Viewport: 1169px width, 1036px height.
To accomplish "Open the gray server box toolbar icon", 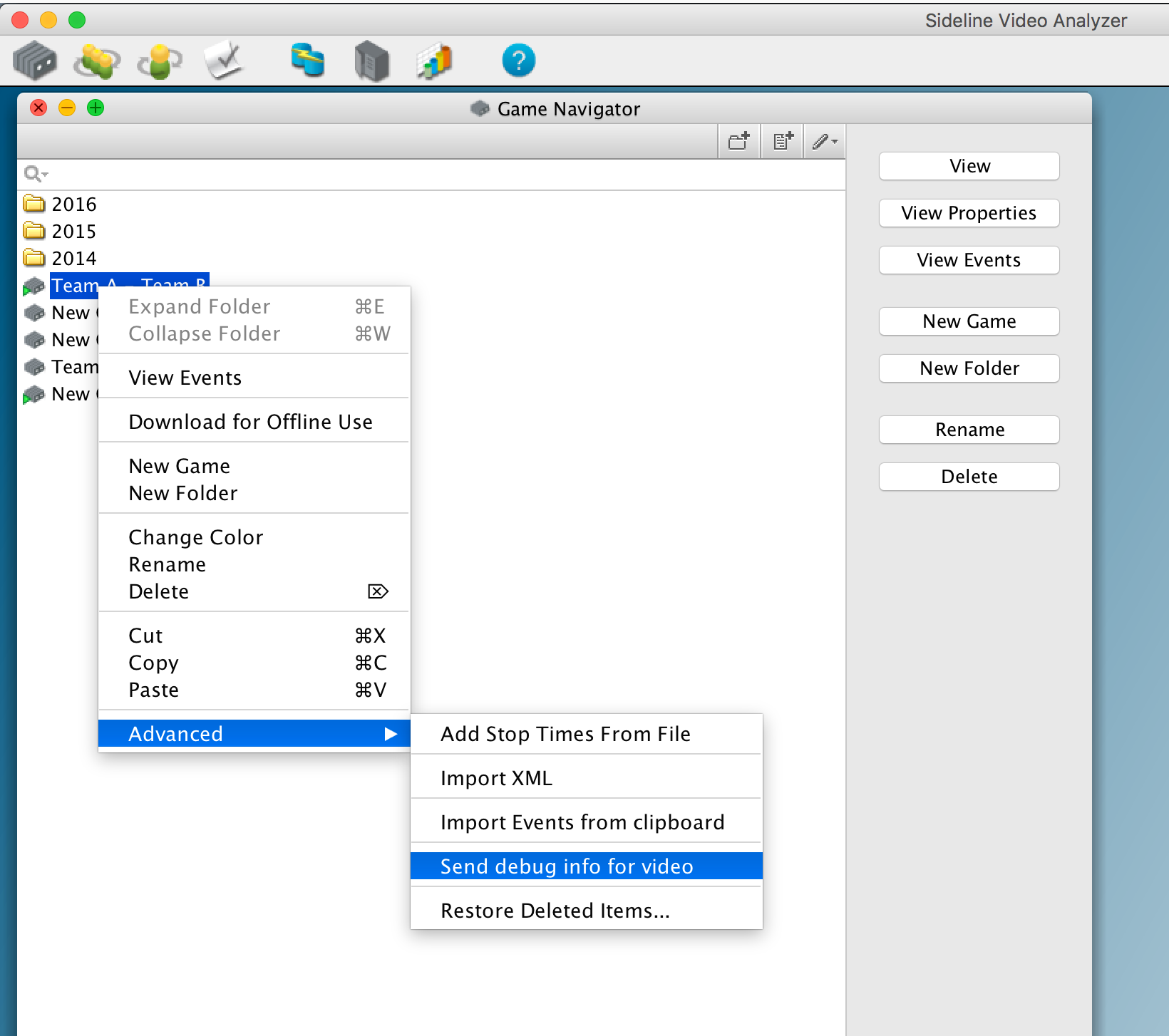I will click(x=371, y=61).
